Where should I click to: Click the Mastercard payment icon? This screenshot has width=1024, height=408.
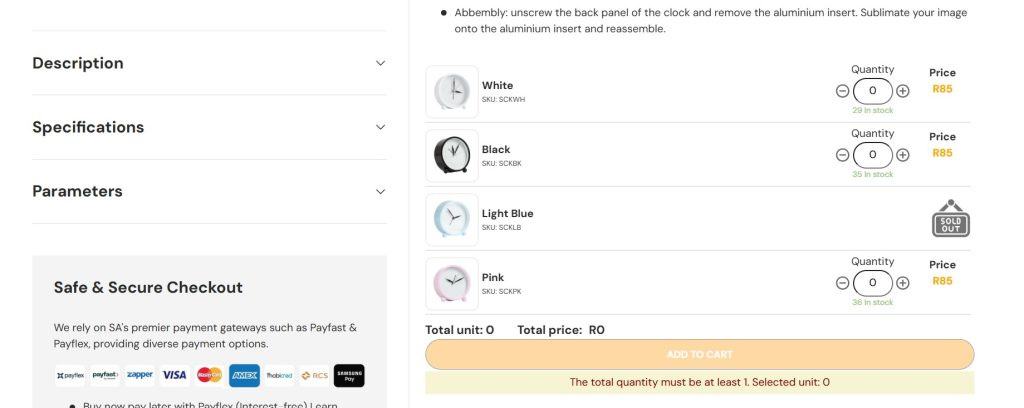coord(209,376)
